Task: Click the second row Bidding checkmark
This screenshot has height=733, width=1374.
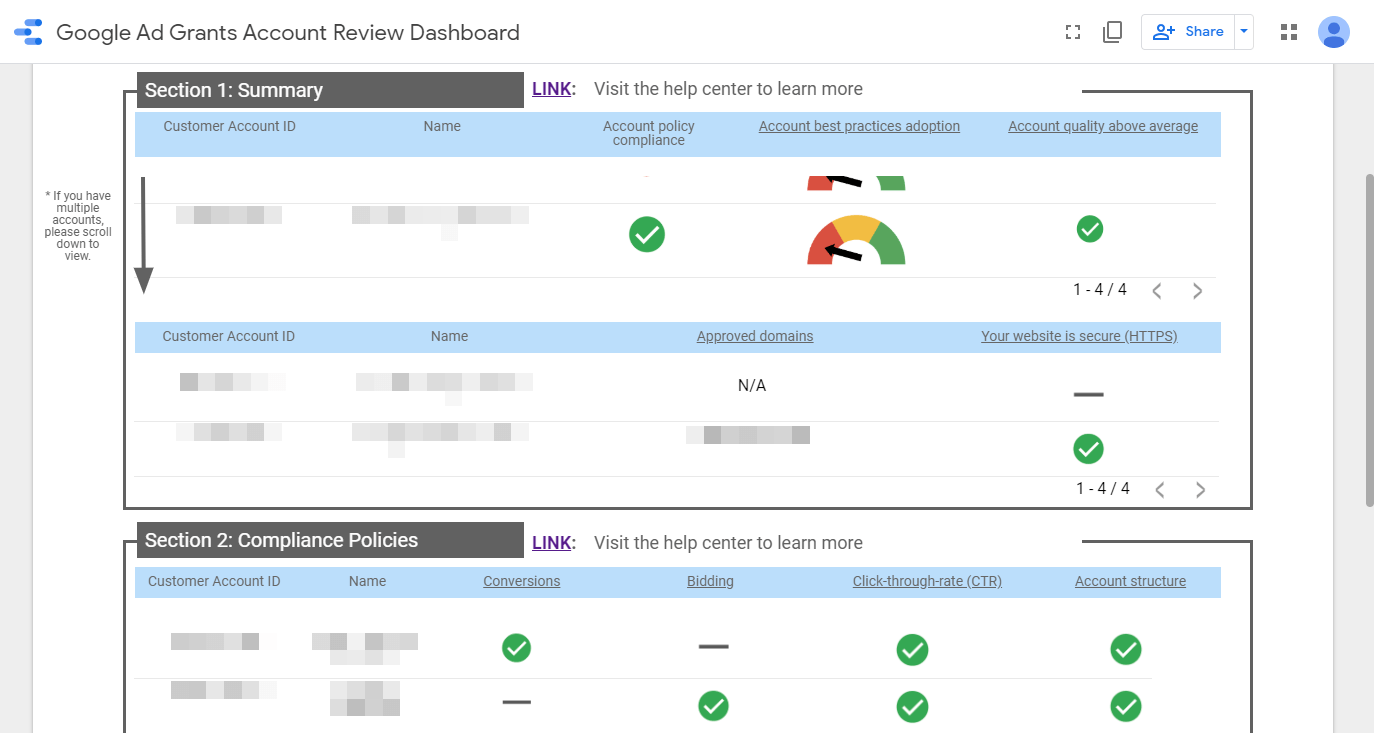Action: 713,706
